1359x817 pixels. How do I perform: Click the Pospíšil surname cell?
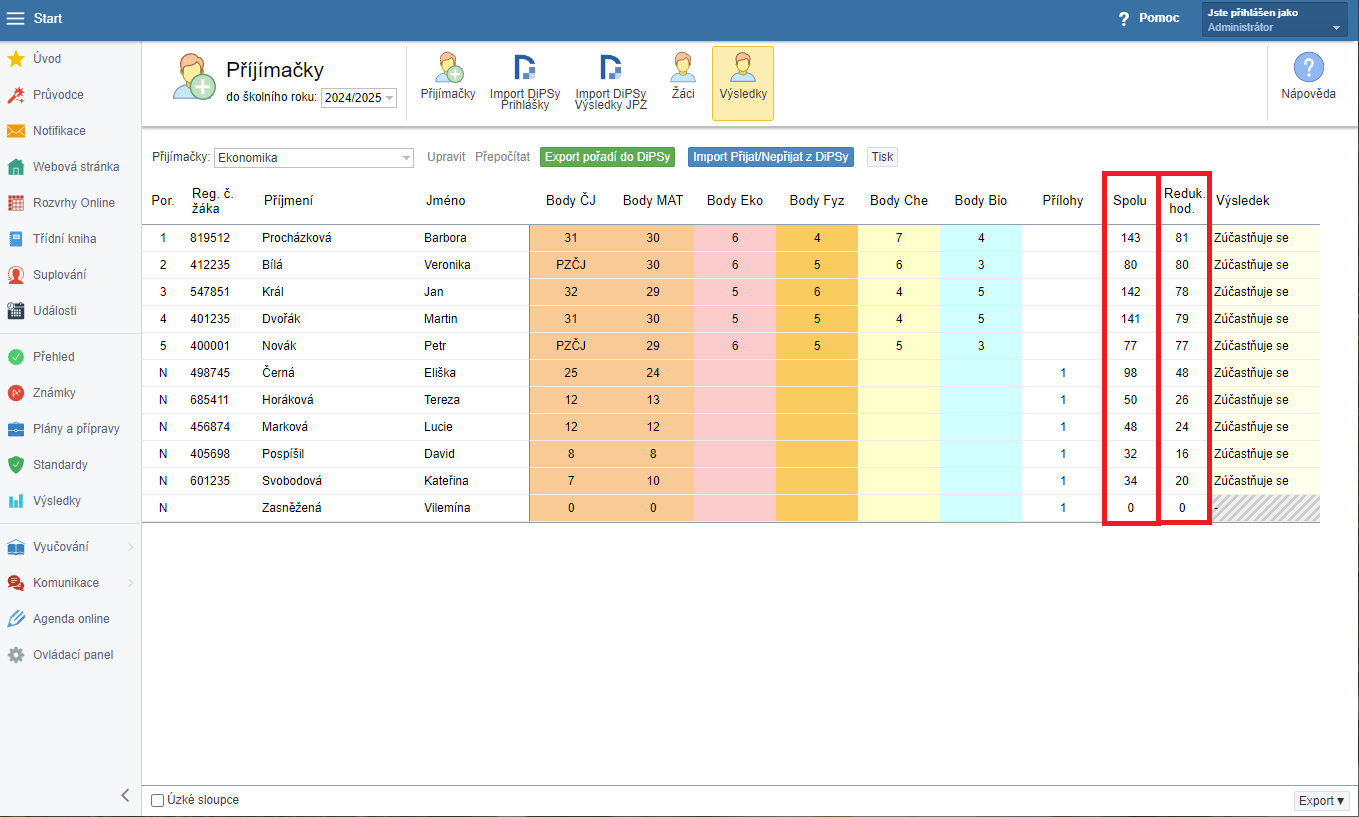284,454
